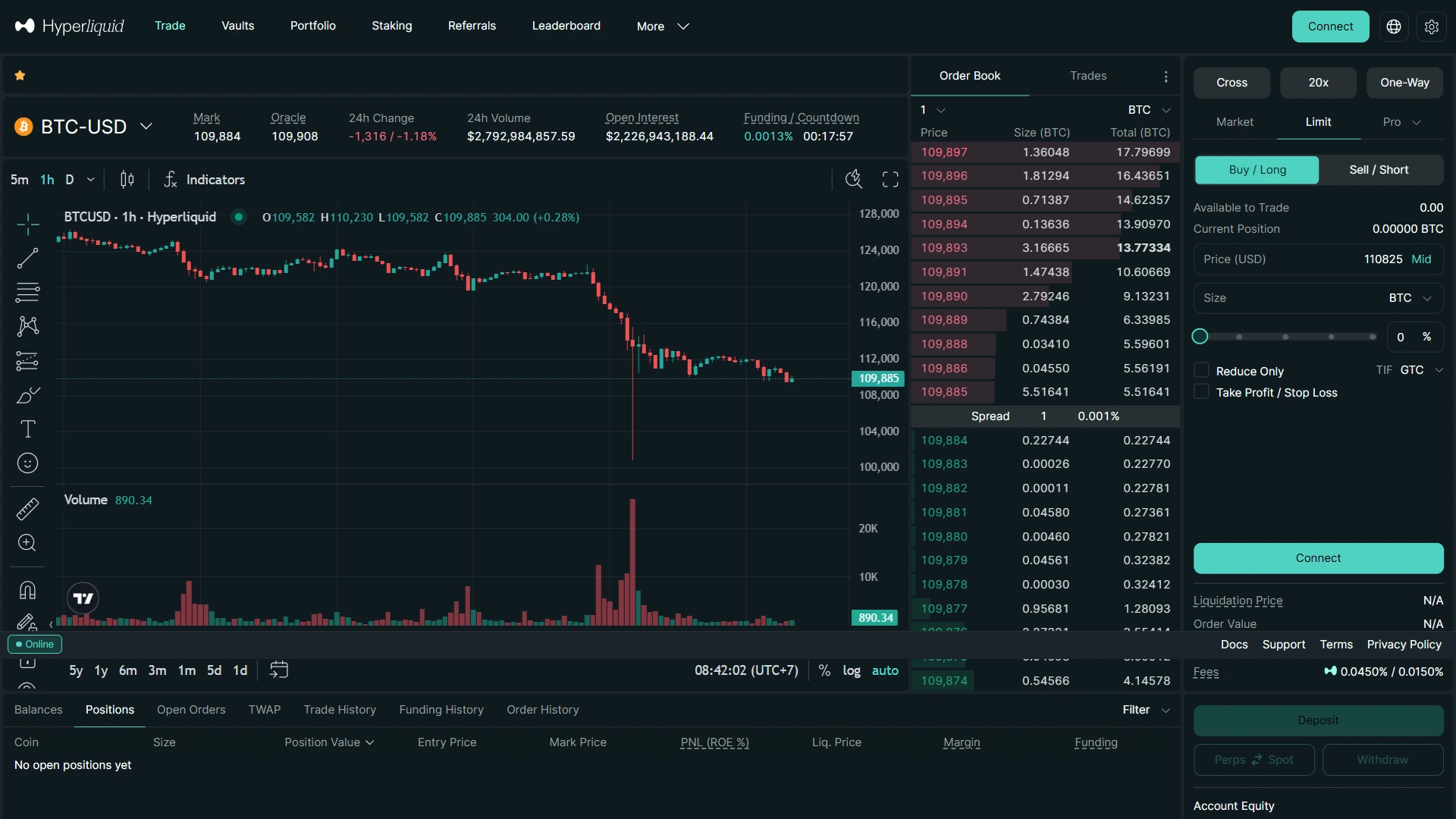Open the Indicators panel
The height and width of the screenshot is (819, 1456).
[205, 179]
